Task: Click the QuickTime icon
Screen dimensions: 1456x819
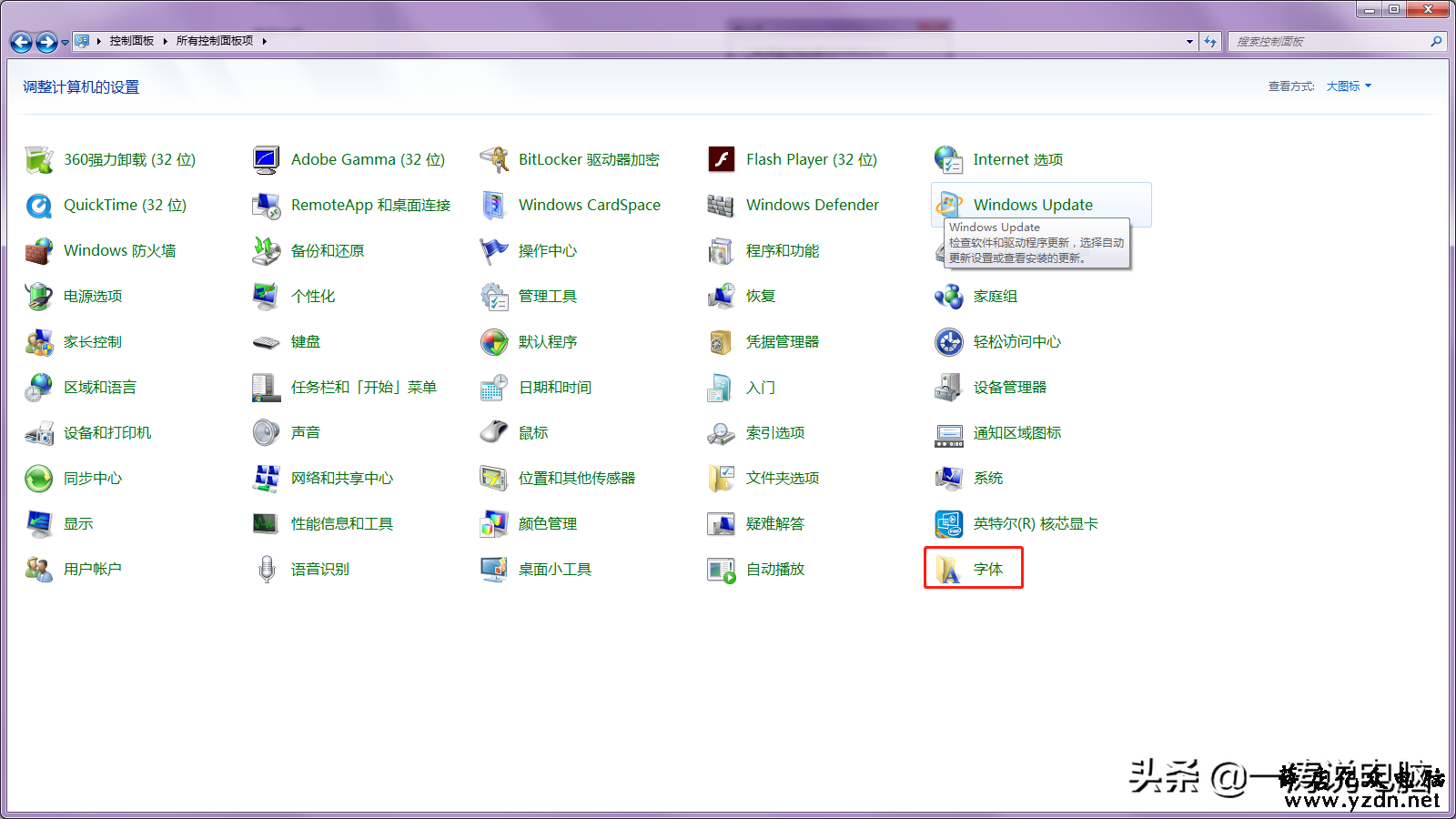Action: [x=39, y=205]
